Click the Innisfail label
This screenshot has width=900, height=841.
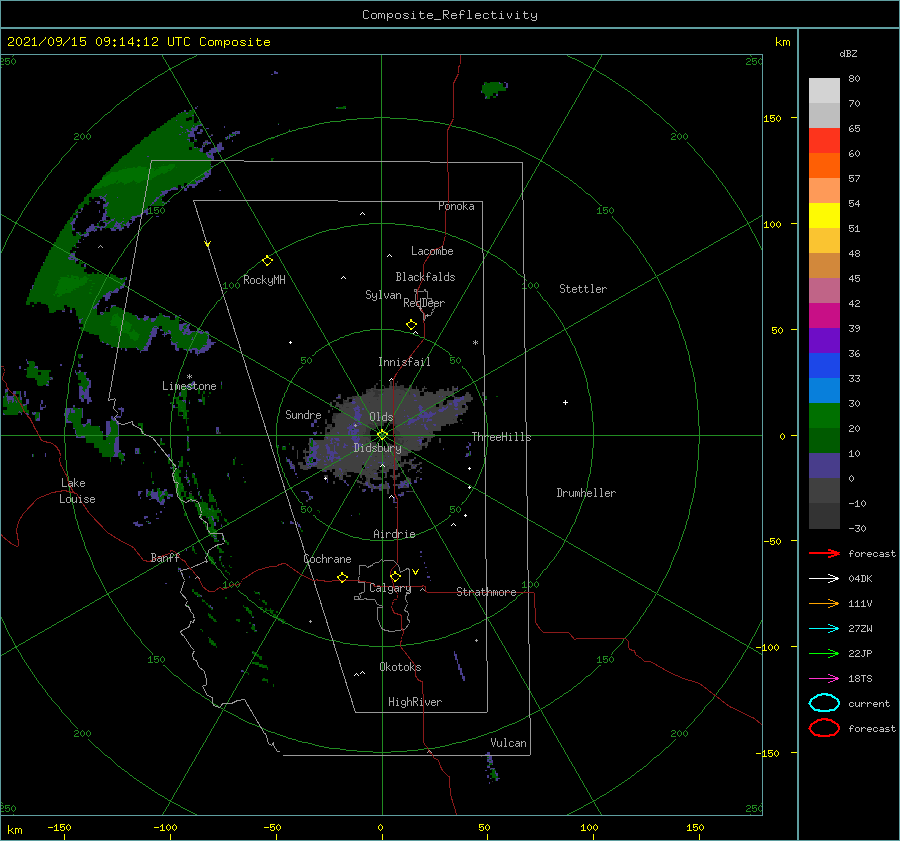(404, 362)
